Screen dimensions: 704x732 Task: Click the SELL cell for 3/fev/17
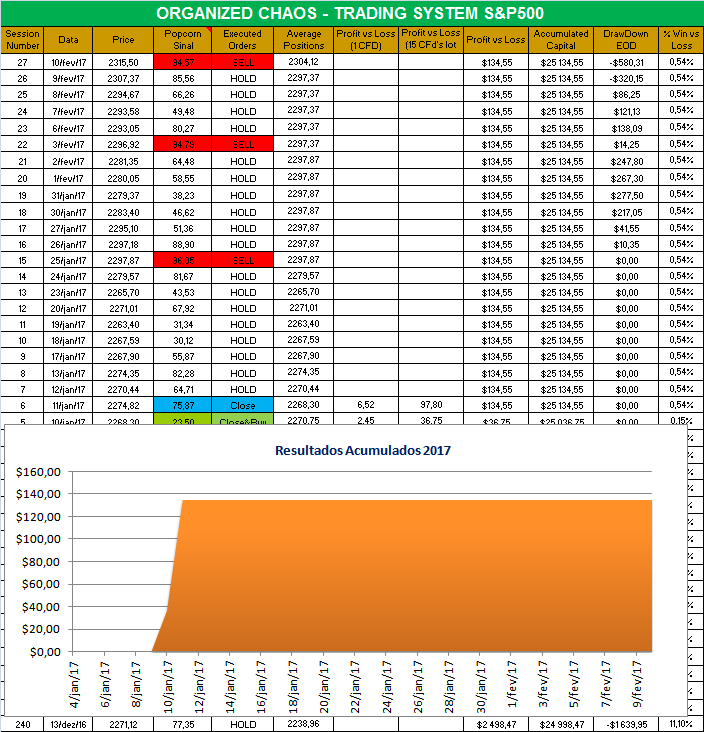tap(242, 144)
